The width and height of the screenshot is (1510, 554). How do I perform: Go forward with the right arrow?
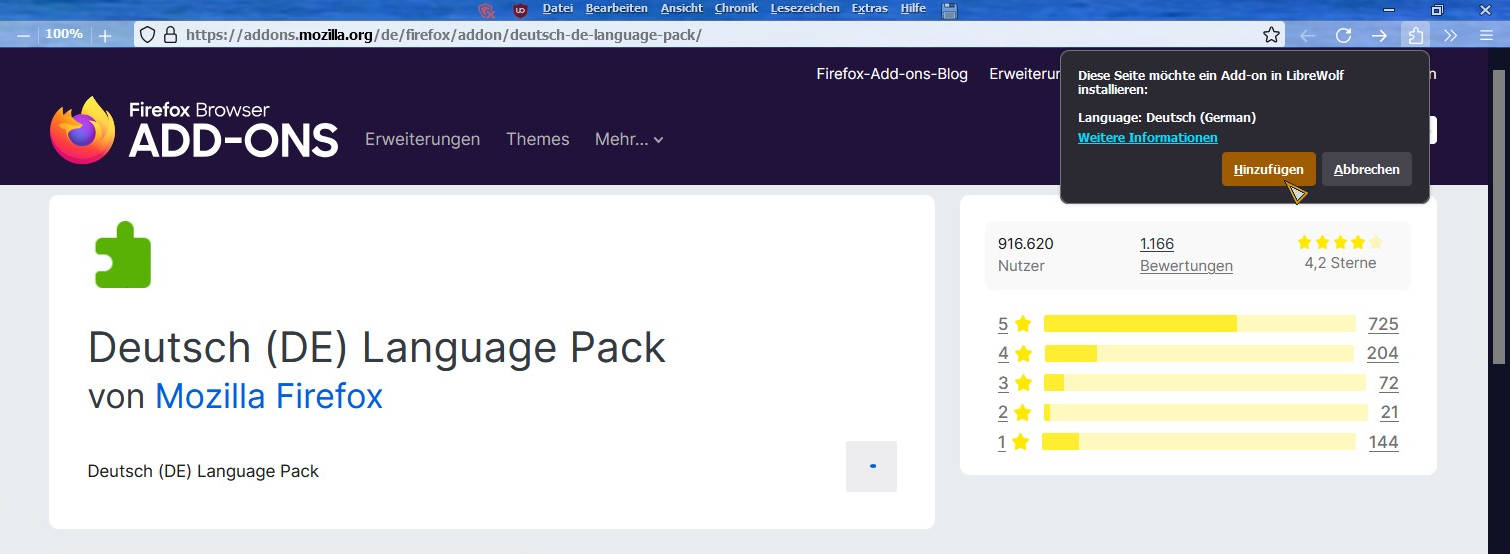[x=1379, y=35]
